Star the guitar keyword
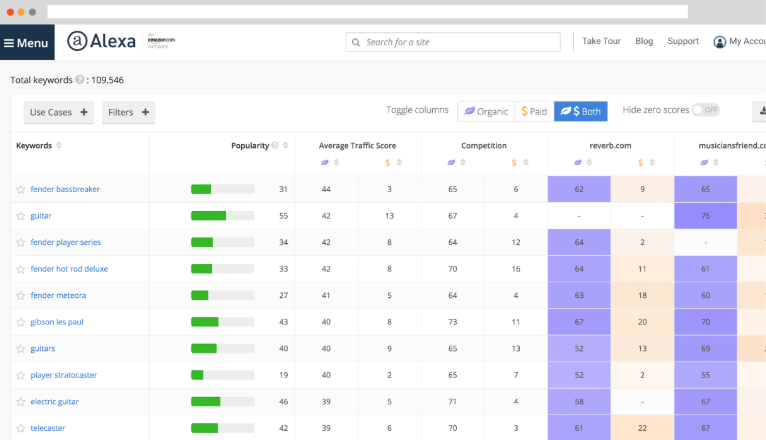Viewport: 766px width, 440px height. click(x=21, y=216)
